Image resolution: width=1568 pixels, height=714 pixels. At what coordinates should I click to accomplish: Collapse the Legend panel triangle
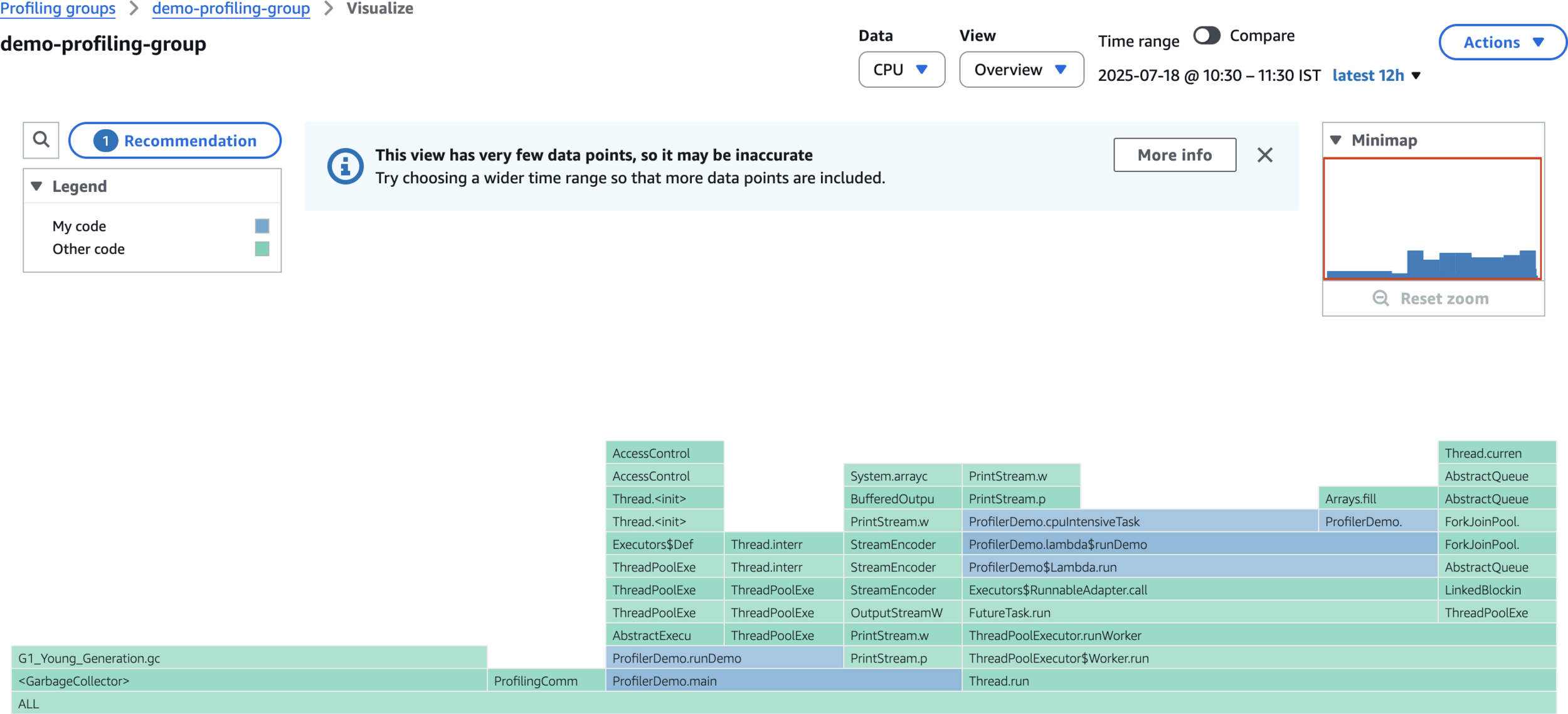click(37, 186)
